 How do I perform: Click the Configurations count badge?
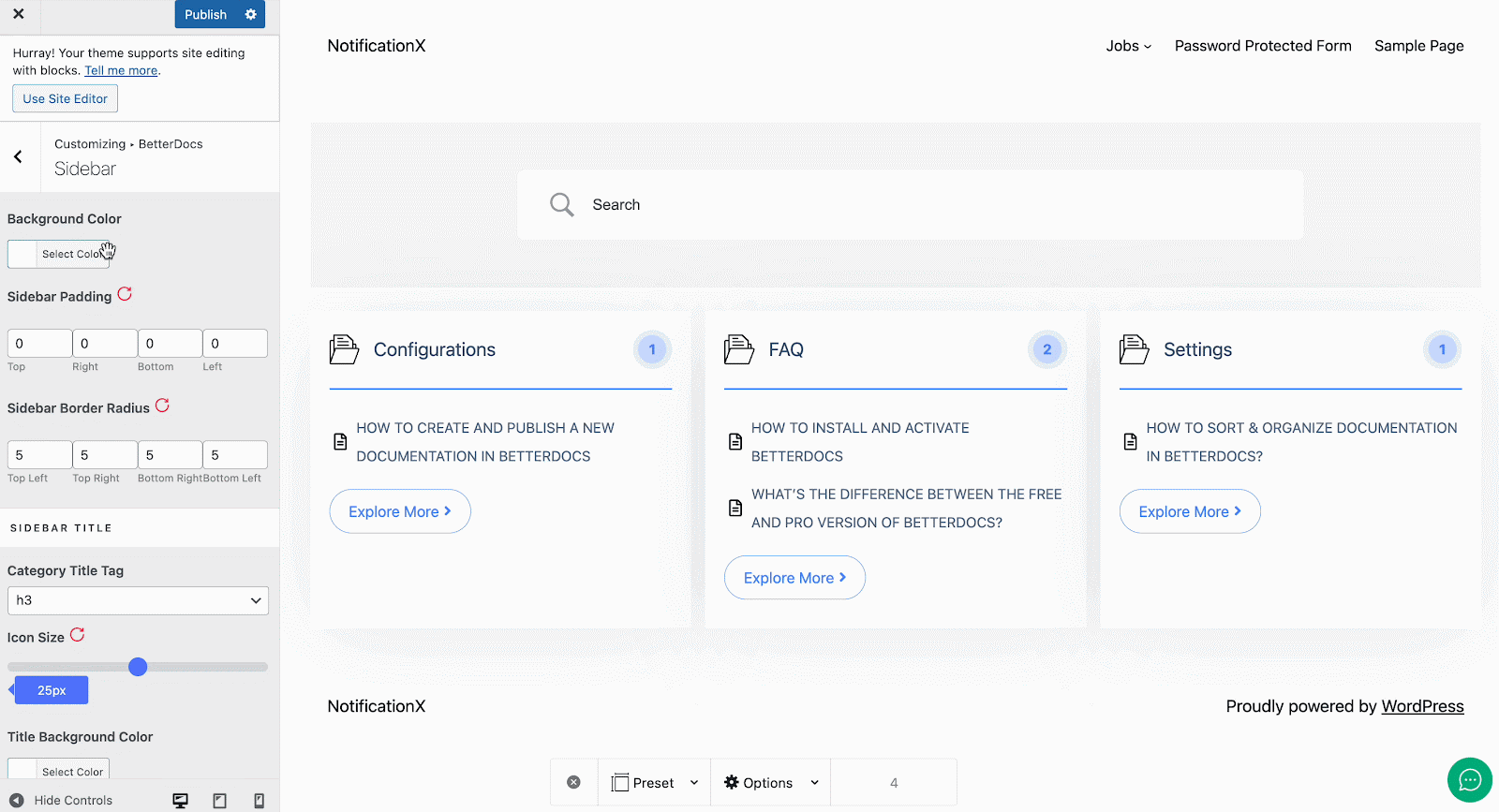point(652,349)
